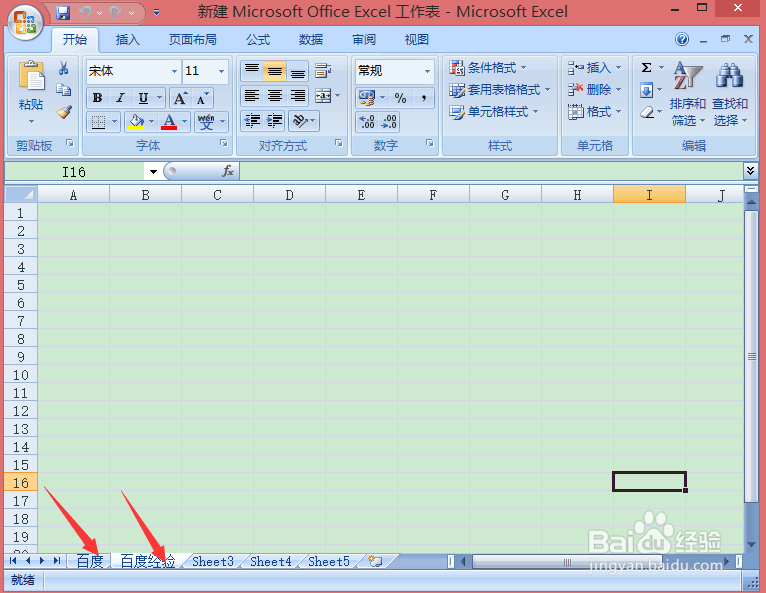Image resolution: width=766 pixels, height=593 pixels.
Task: Click the Paste clipboard icon
Action: [31, 76]
